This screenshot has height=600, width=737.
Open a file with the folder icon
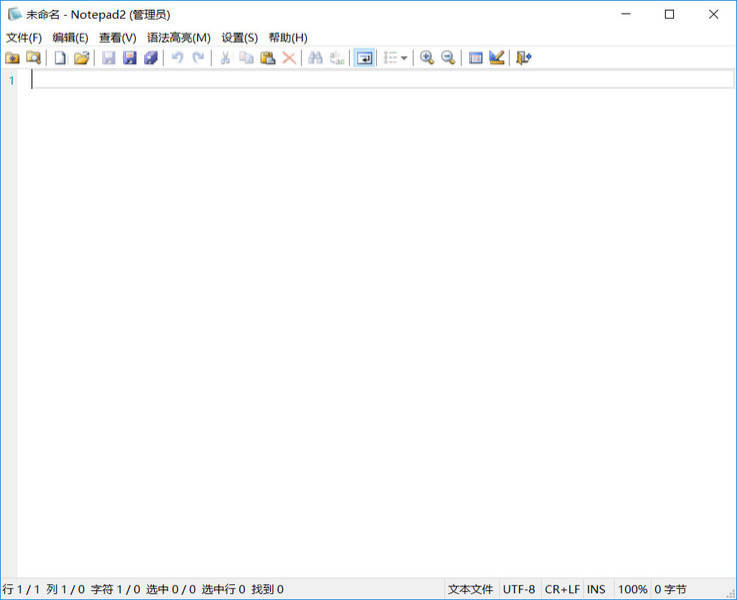(81, 58)
